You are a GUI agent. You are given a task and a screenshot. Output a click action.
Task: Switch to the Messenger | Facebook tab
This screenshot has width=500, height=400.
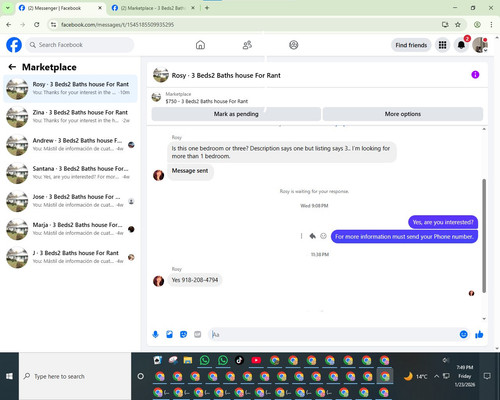[x=61, y=8]
